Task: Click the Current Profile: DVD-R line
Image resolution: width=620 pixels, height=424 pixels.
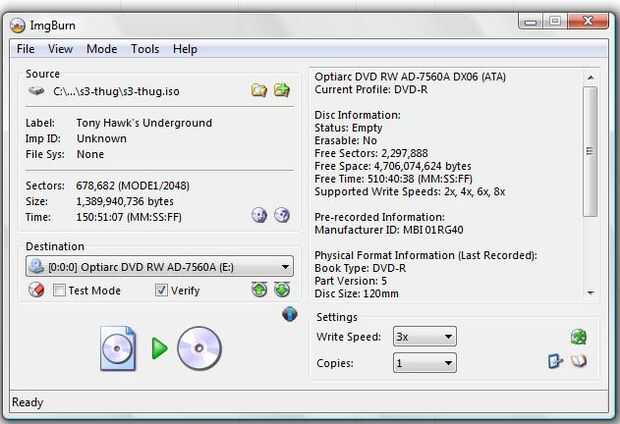Action: [371, 89]
